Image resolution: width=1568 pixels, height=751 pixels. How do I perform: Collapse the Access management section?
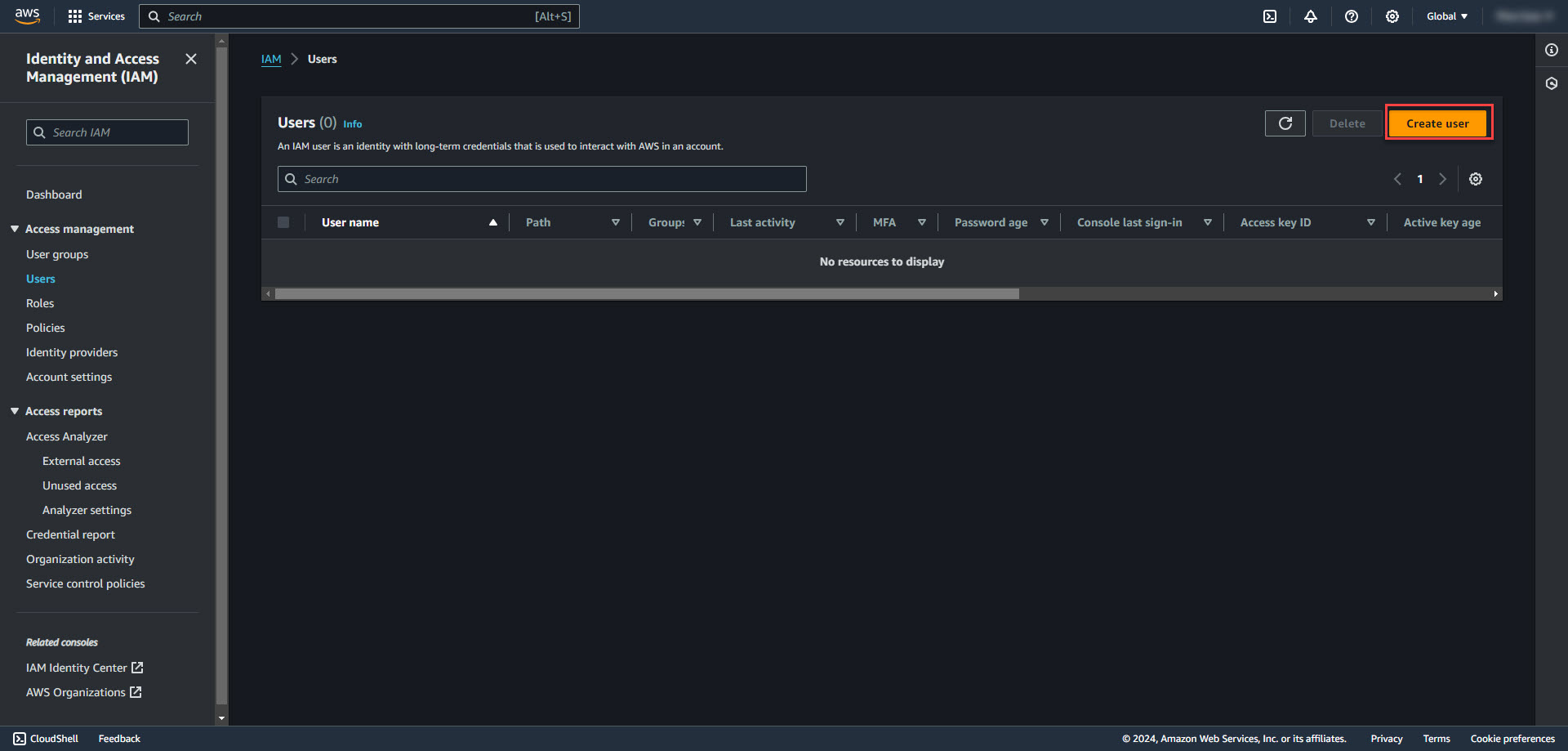(x=15, y=229)
